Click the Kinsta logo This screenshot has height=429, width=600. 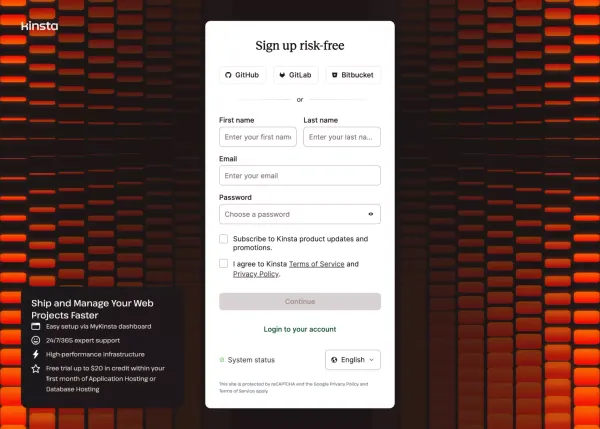40,26
